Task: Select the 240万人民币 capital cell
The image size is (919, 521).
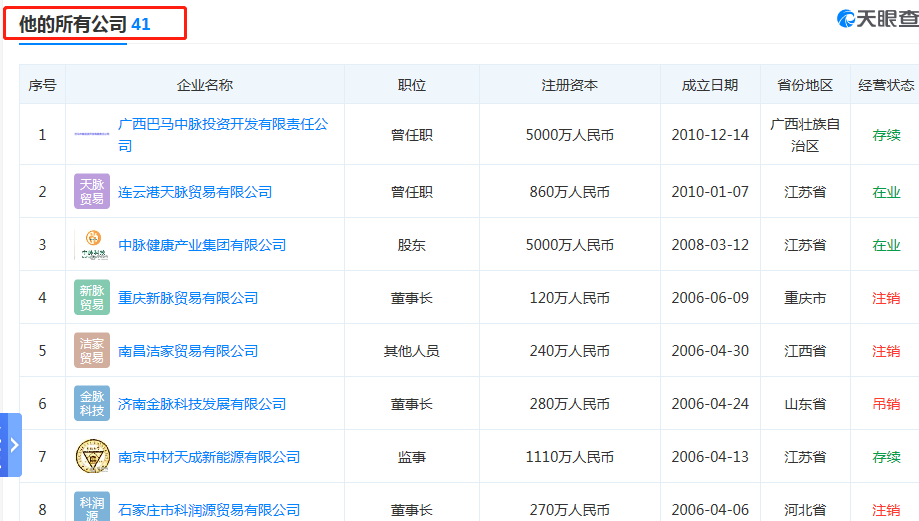Action: 570,351
